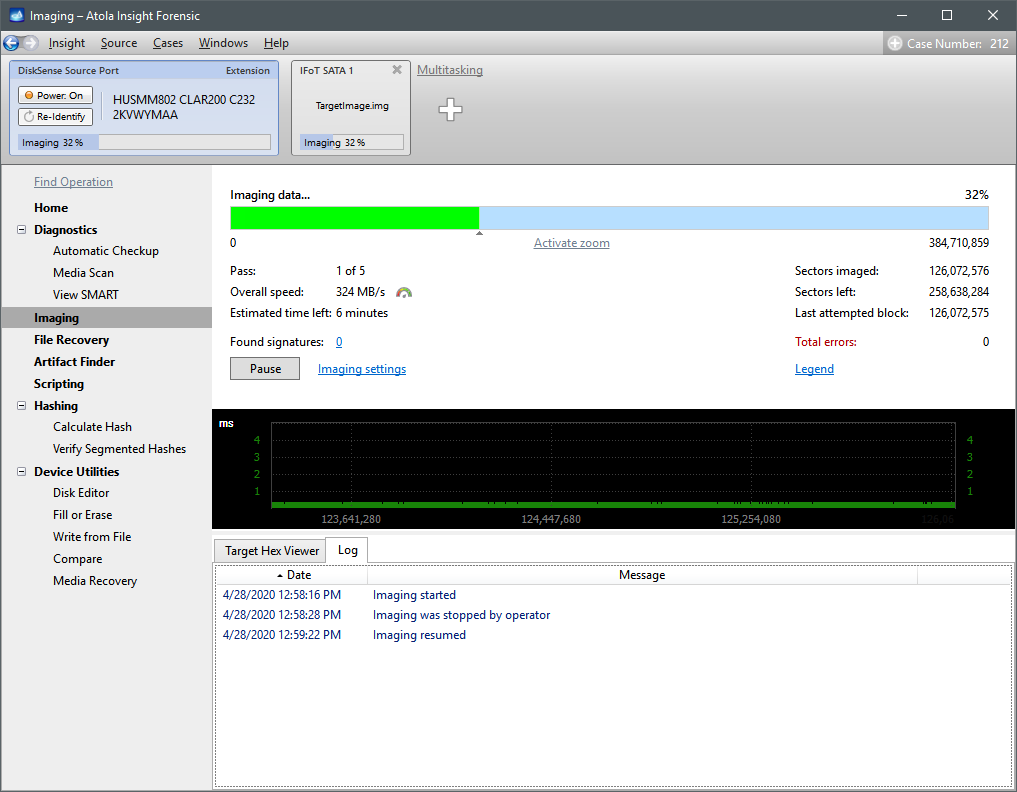Open the Insight menu
This screenshot has width=1017, height=792.
click(67, 43)
